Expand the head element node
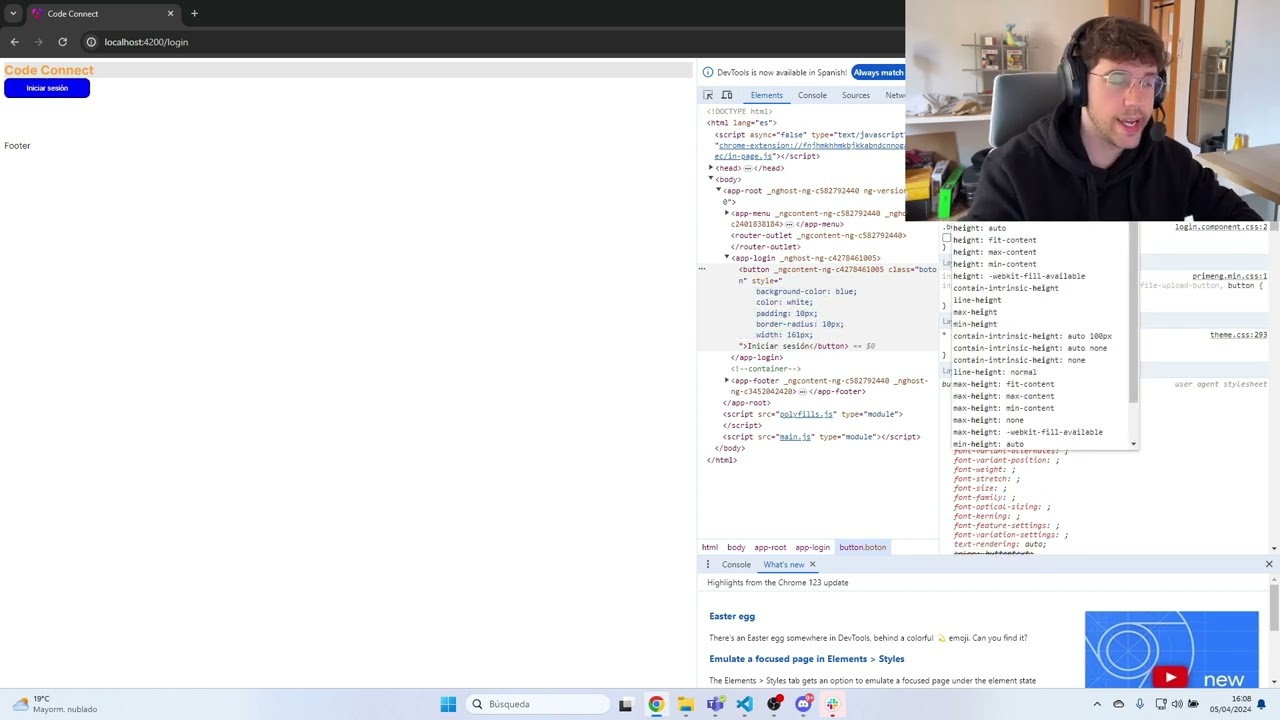The image size is (1280, 720). click(711, 168)
